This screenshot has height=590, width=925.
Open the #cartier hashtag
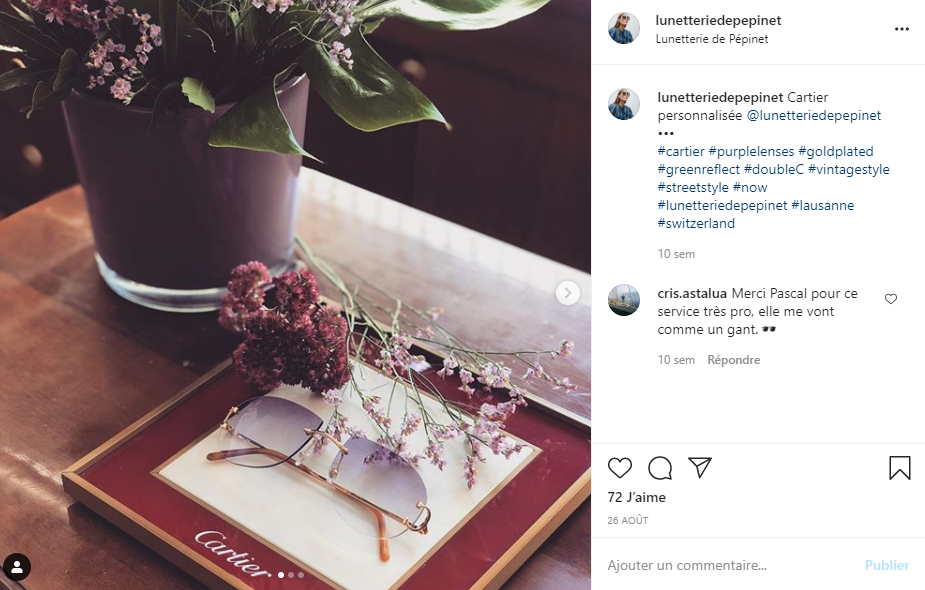pyautogui.click(x=681, y=152)
